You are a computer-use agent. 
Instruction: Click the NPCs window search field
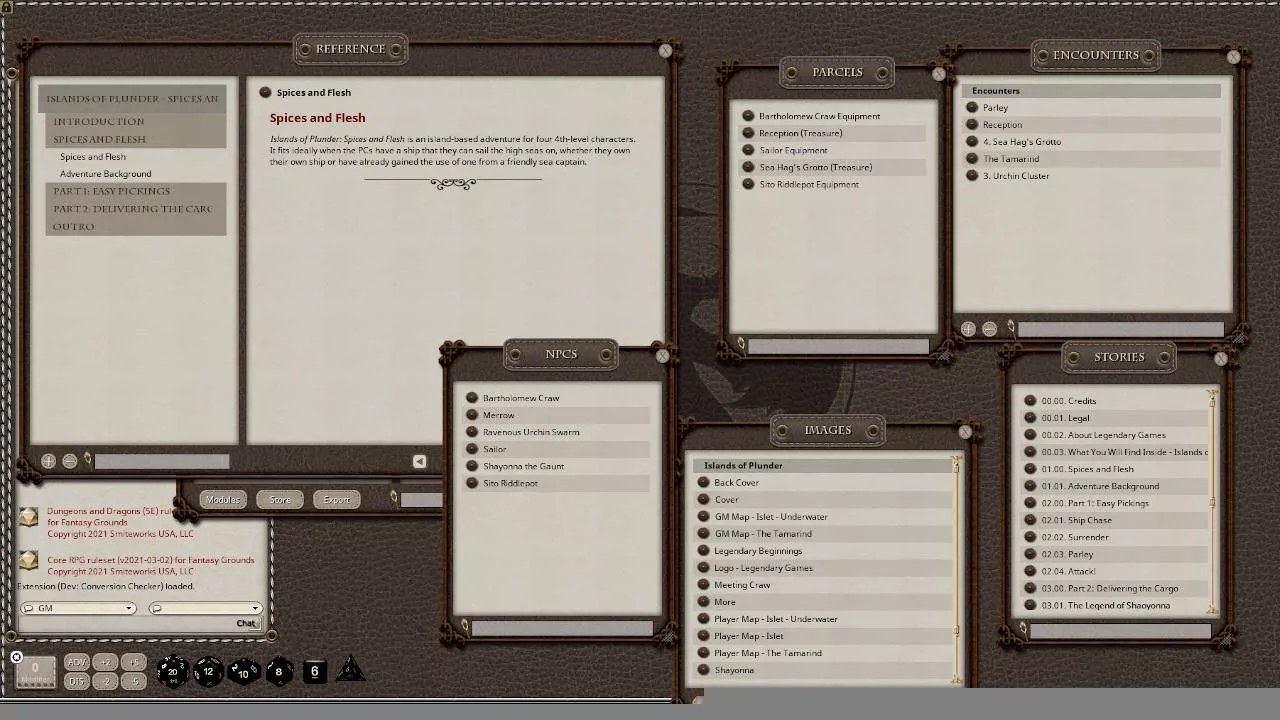coord(562,628)
